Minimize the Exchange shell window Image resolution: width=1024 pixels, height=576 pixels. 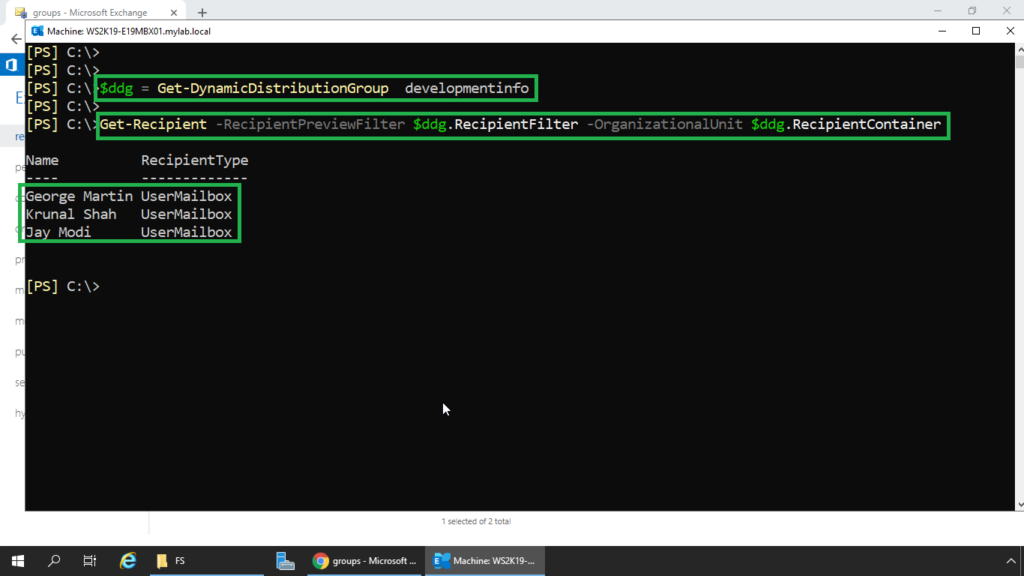coord(942,31)
